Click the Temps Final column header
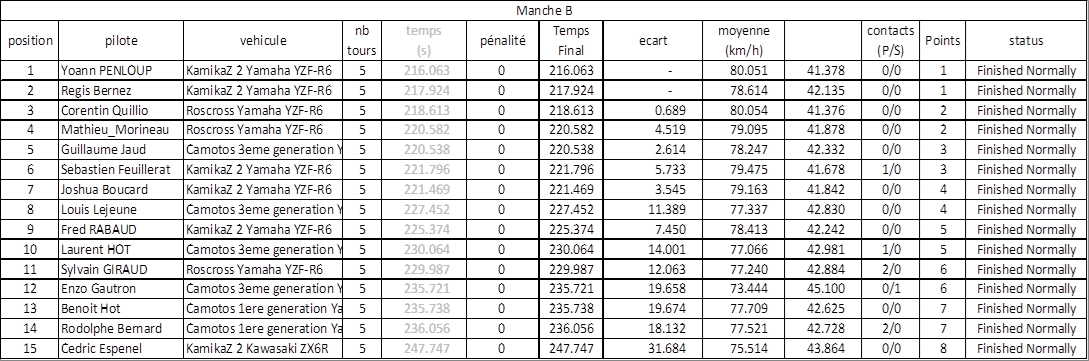This screenshot has height=361, width=1089. (573, 40)
